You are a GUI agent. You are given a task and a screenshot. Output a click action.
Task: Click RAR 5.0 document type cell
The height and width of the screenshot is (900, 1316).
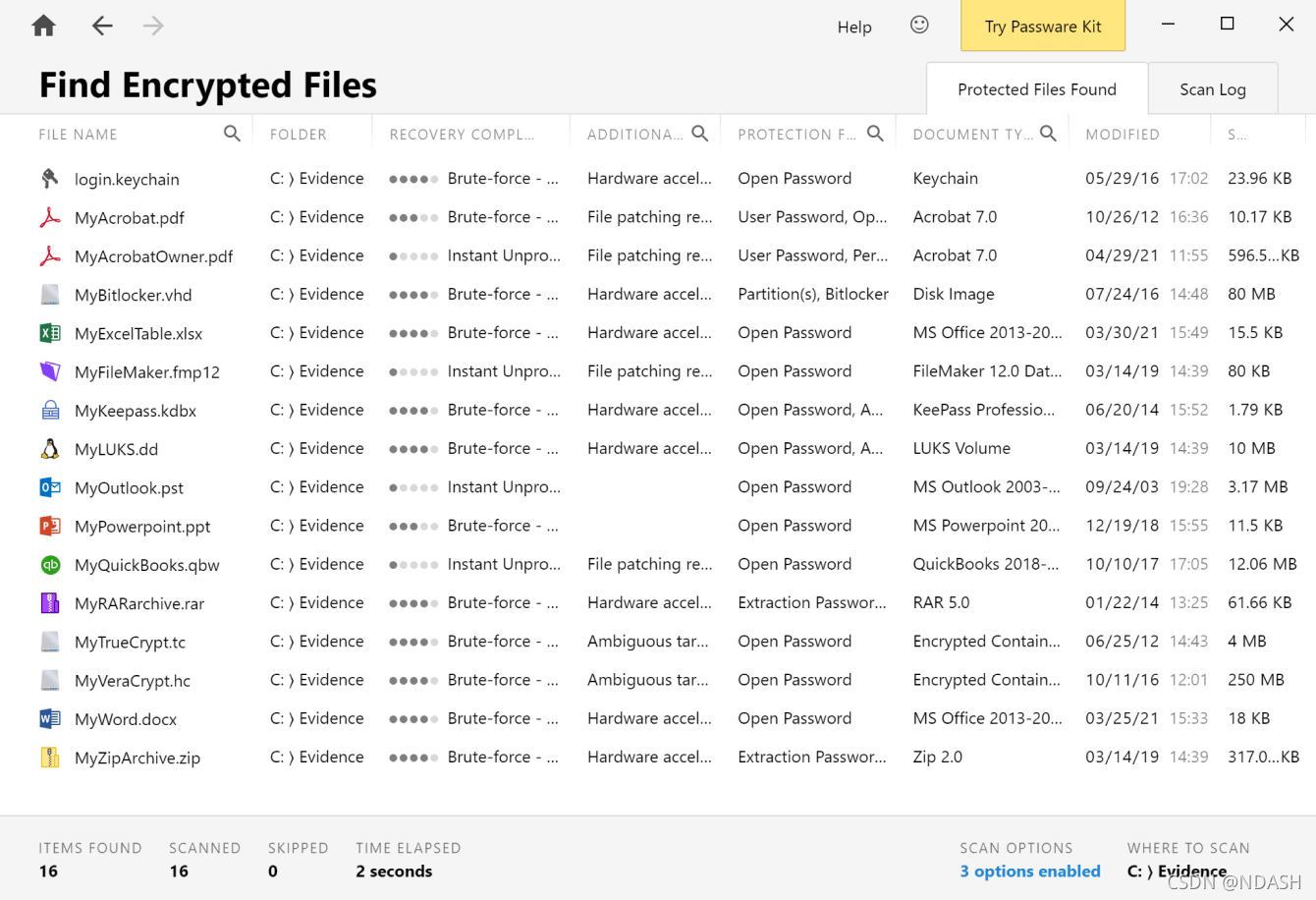point(941,602)
